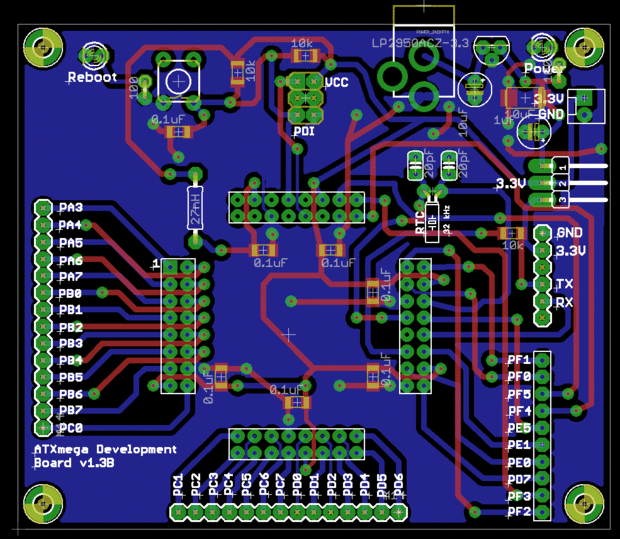
Task: Click the LED symbol next to Reboot
Action: coord(95,54)
